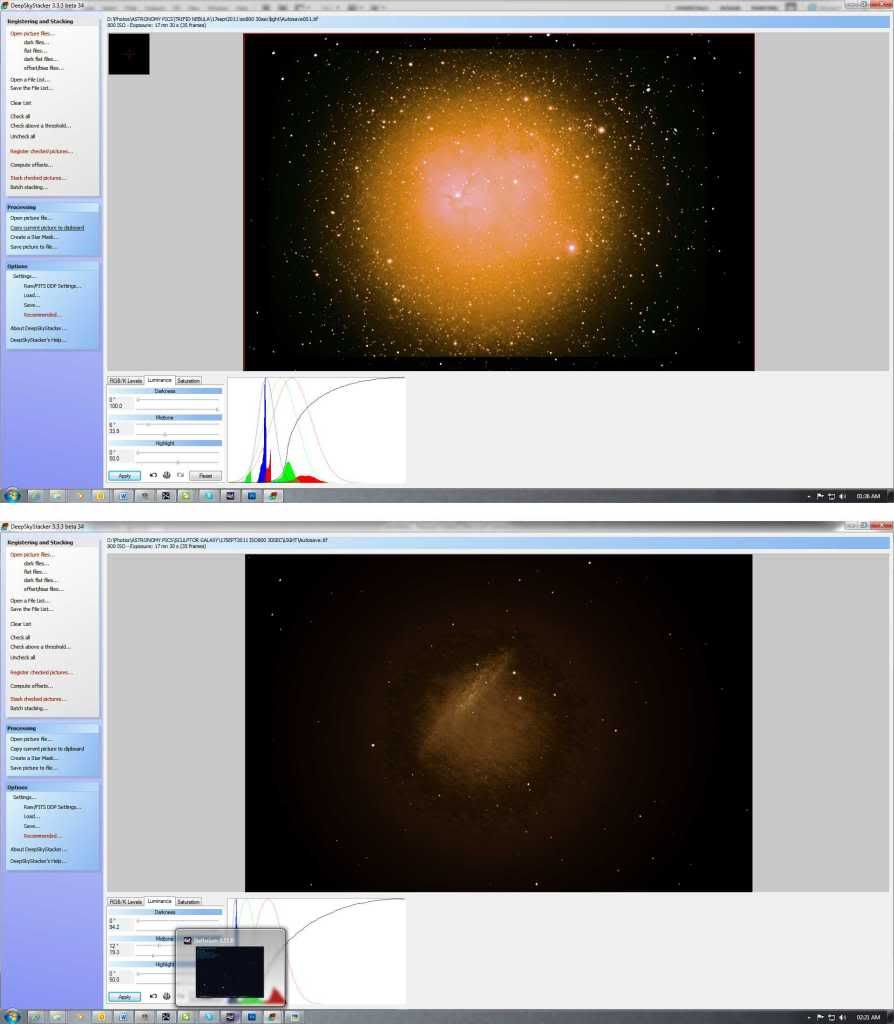
Task: Click the settings gear icon beside Apply in Trifid window
Action: (166, 476)
